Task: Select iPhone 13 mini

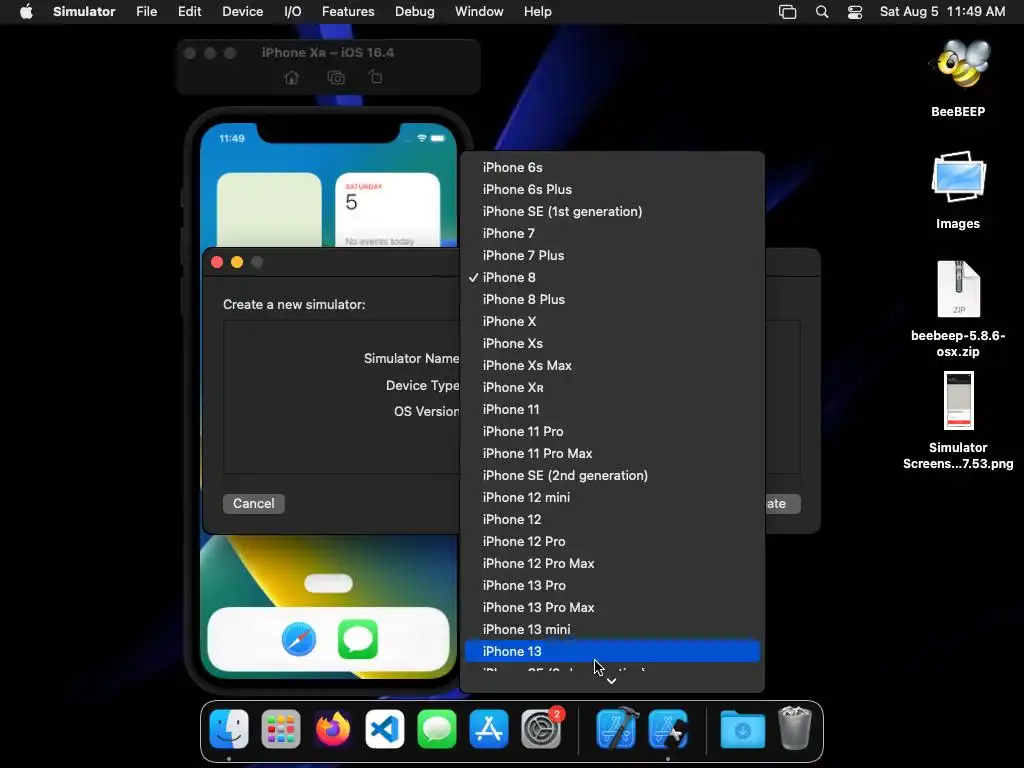Action: [x=612, y=629]
